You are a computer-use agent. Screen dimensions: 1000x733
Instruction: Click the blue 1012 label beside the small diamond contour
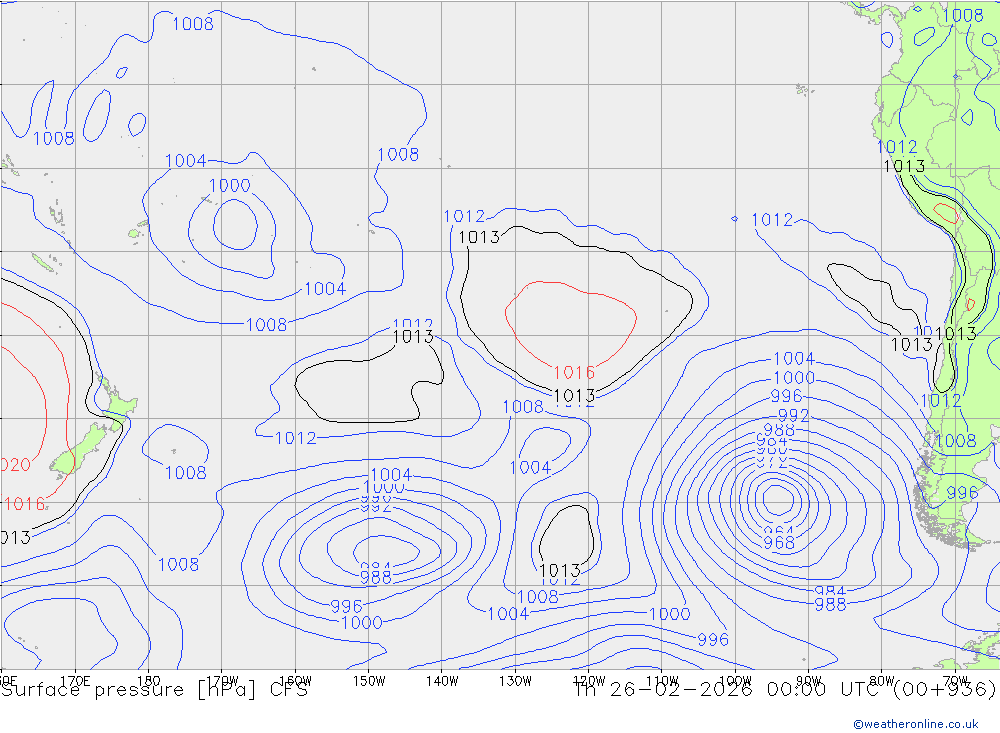click(x=772, y=219)
